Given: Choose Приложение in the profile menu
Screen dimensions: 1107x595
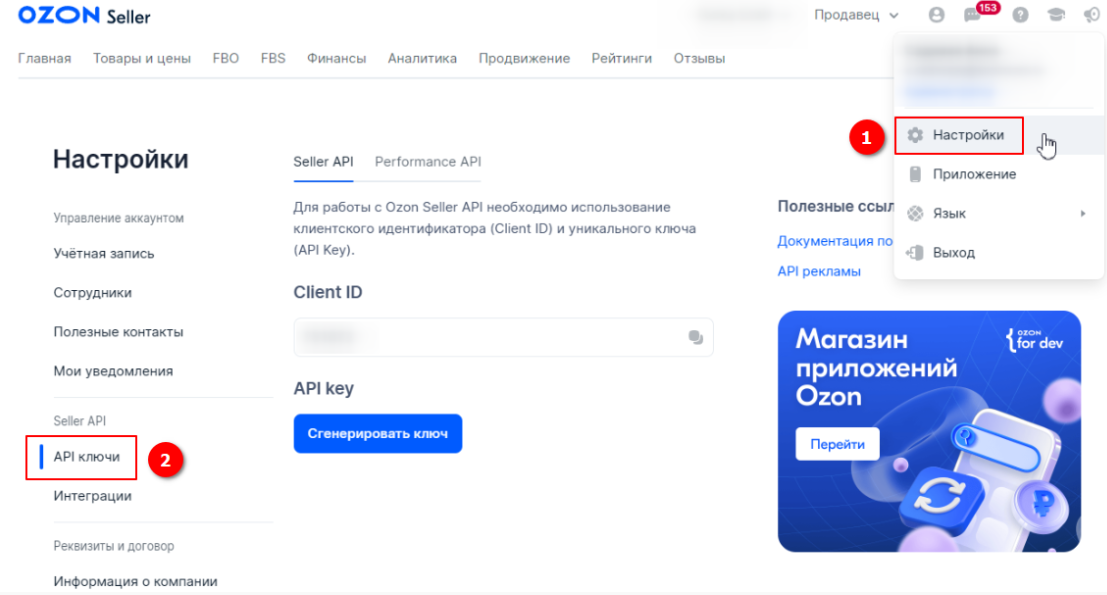Looking at the screenshot, I should click(974, 174).
